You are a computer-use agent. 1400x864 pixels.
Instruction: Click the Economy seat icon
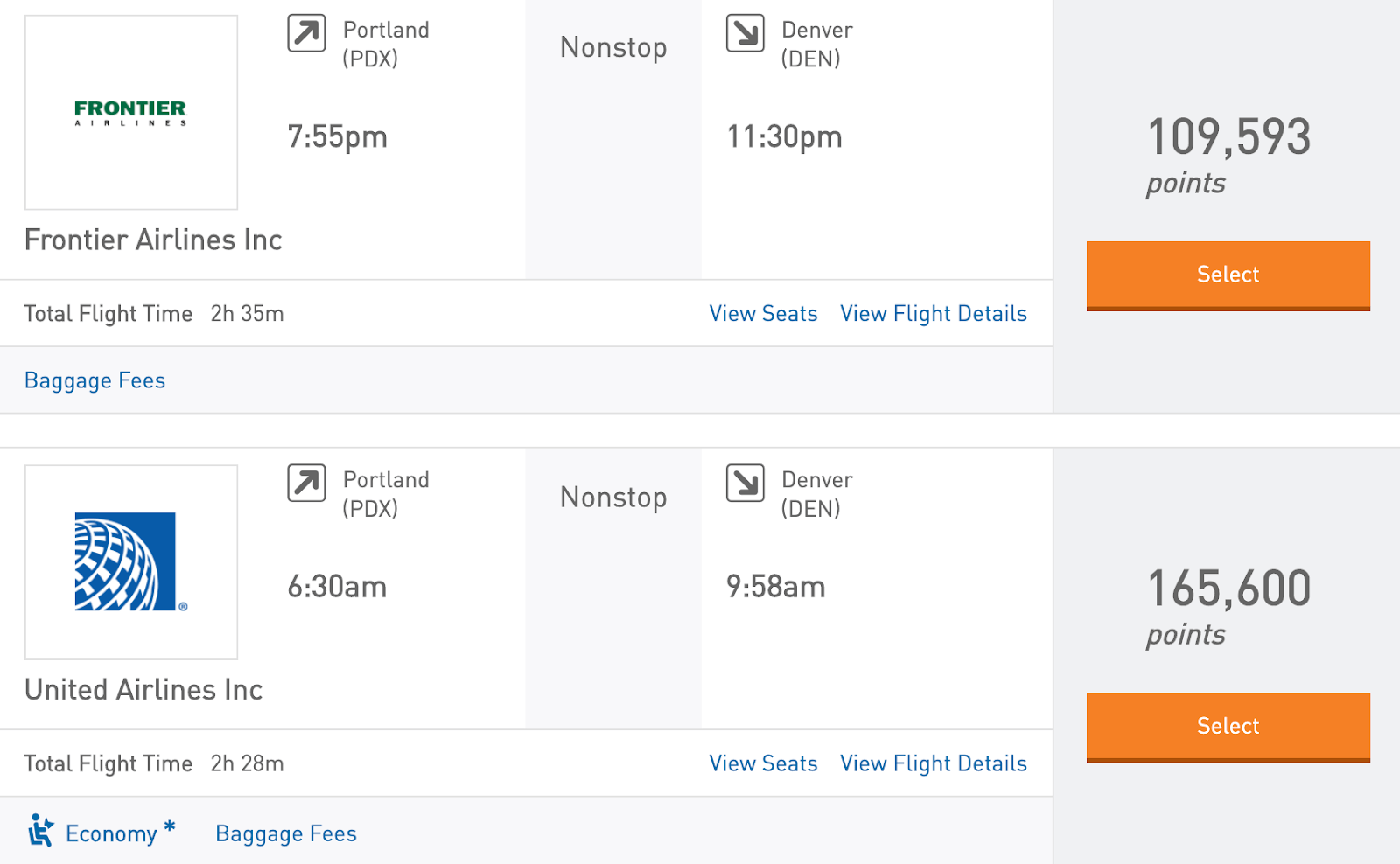40,832
